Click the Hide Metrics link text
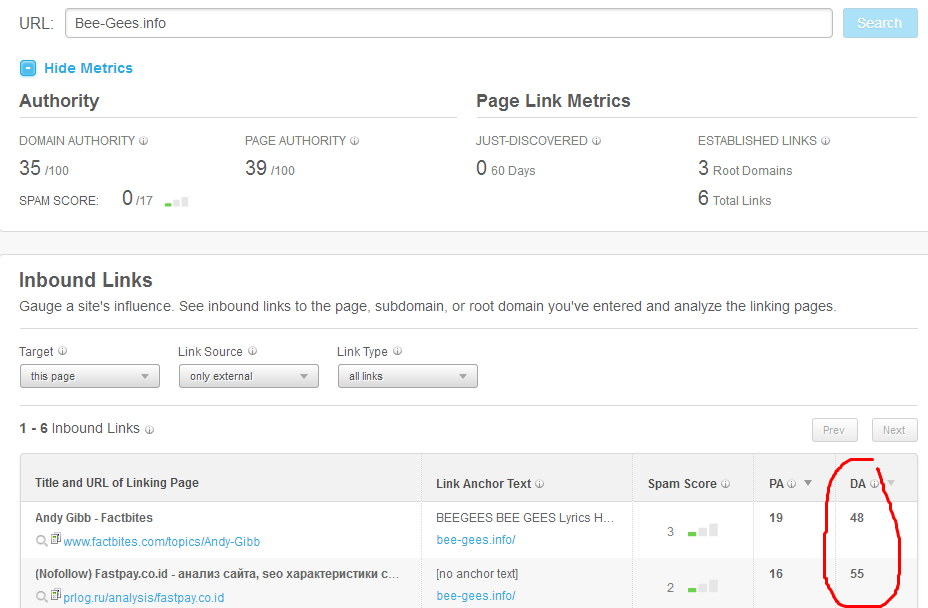928x608 pixels. point(88,68)
